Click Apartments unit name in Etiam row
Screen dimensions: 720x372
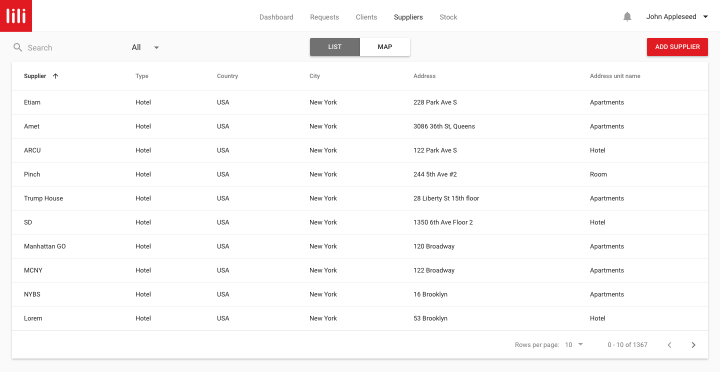607,102
